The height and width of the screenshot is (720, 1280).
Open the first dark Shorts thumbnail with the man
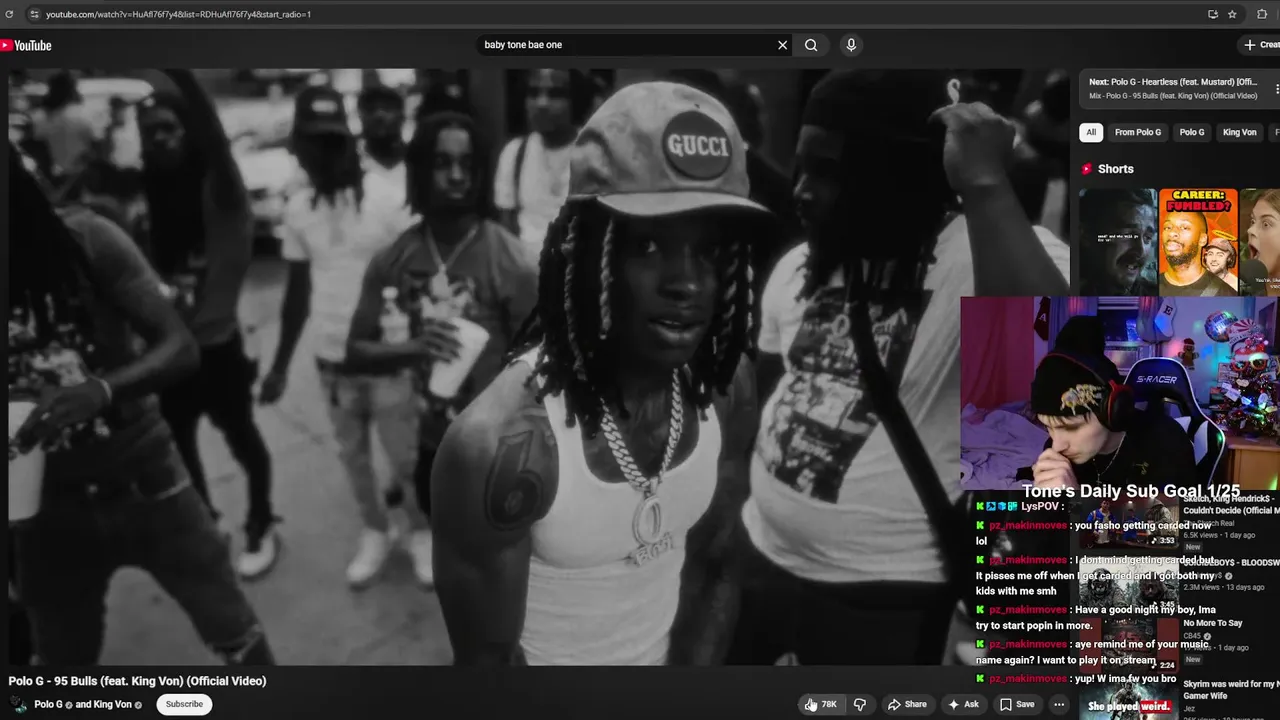pos(1118,241)
